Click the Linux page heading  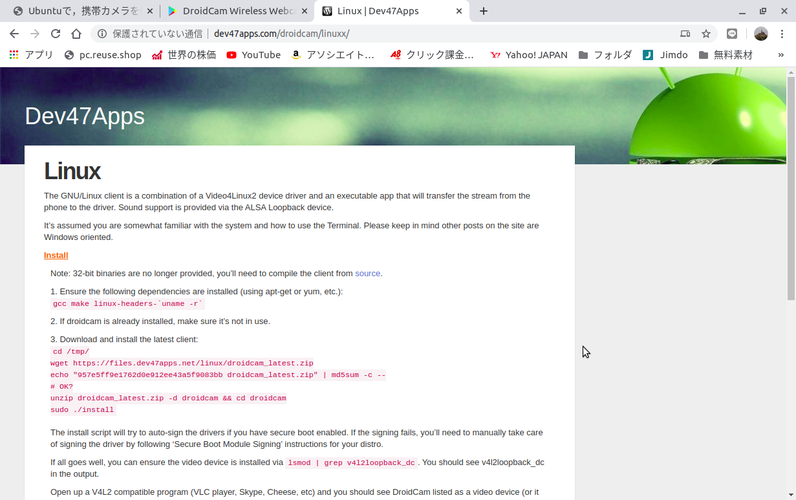[72, 171]
